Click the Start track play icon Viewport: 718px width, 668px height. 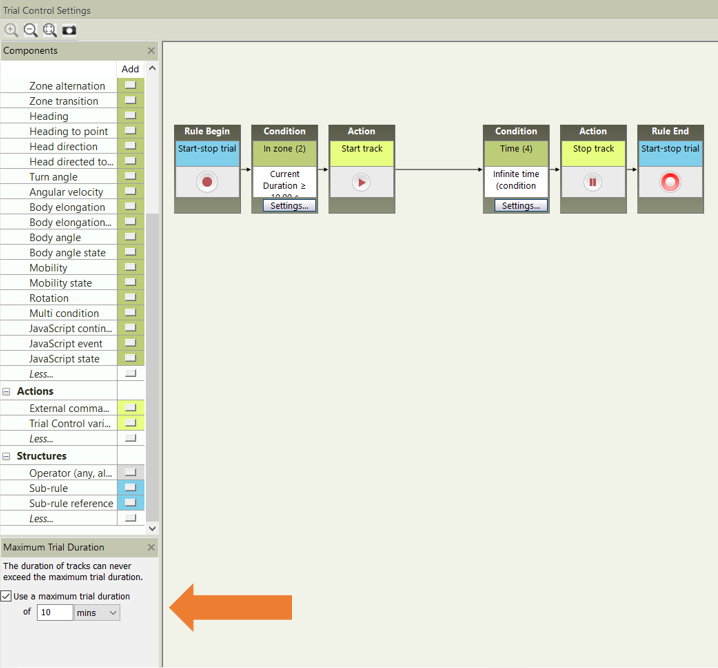tap(361, 182)
